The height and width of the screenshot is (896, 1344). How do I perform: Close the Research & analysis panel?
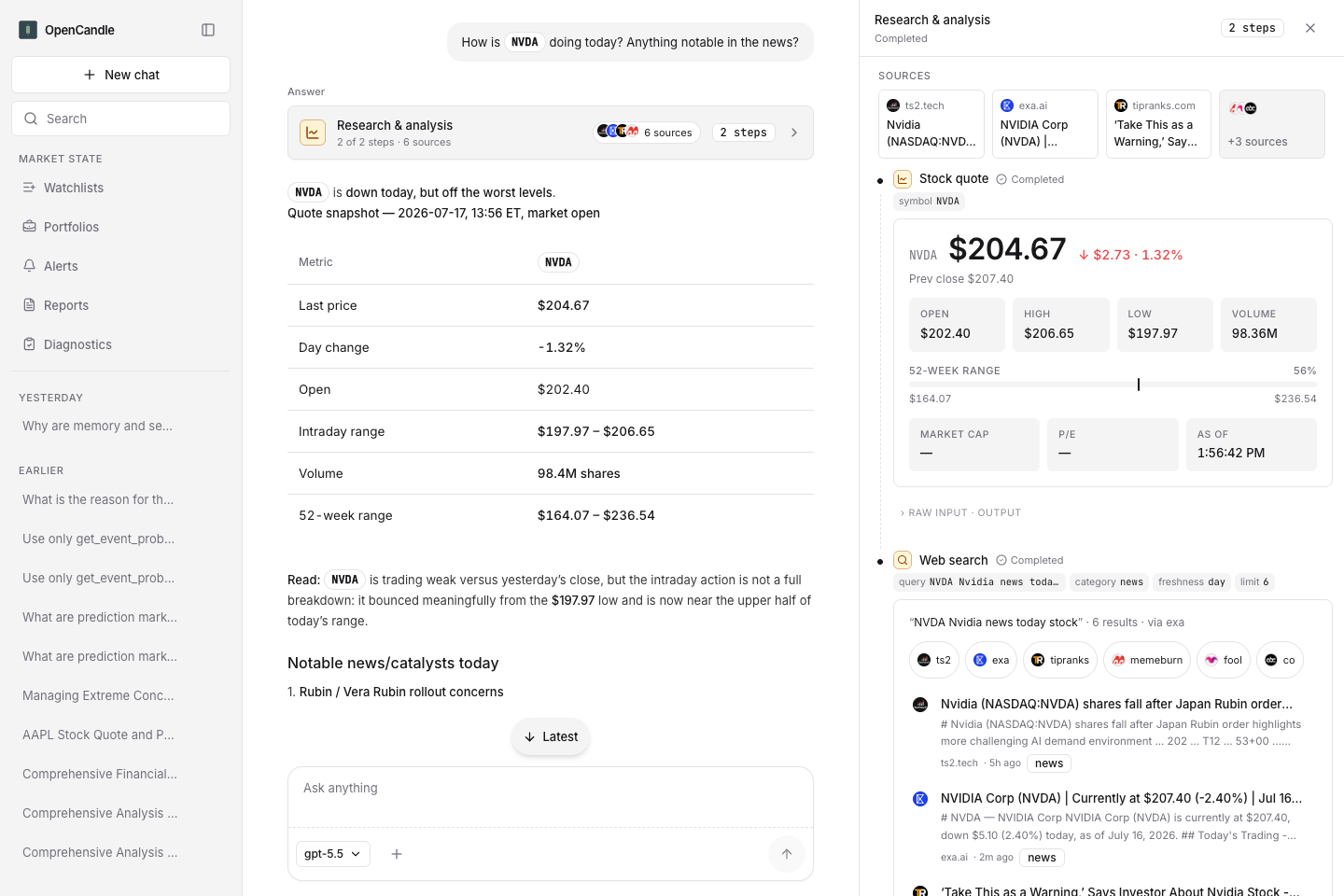click(1310, 28)
